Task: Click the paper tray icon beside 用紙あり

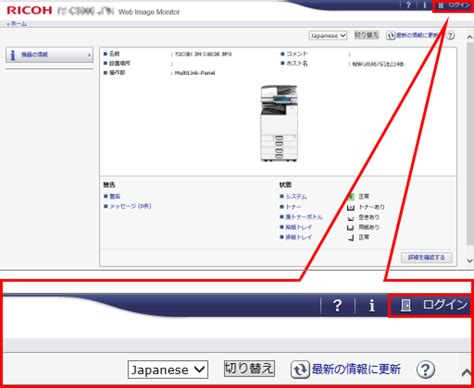Action: point(350,228)
